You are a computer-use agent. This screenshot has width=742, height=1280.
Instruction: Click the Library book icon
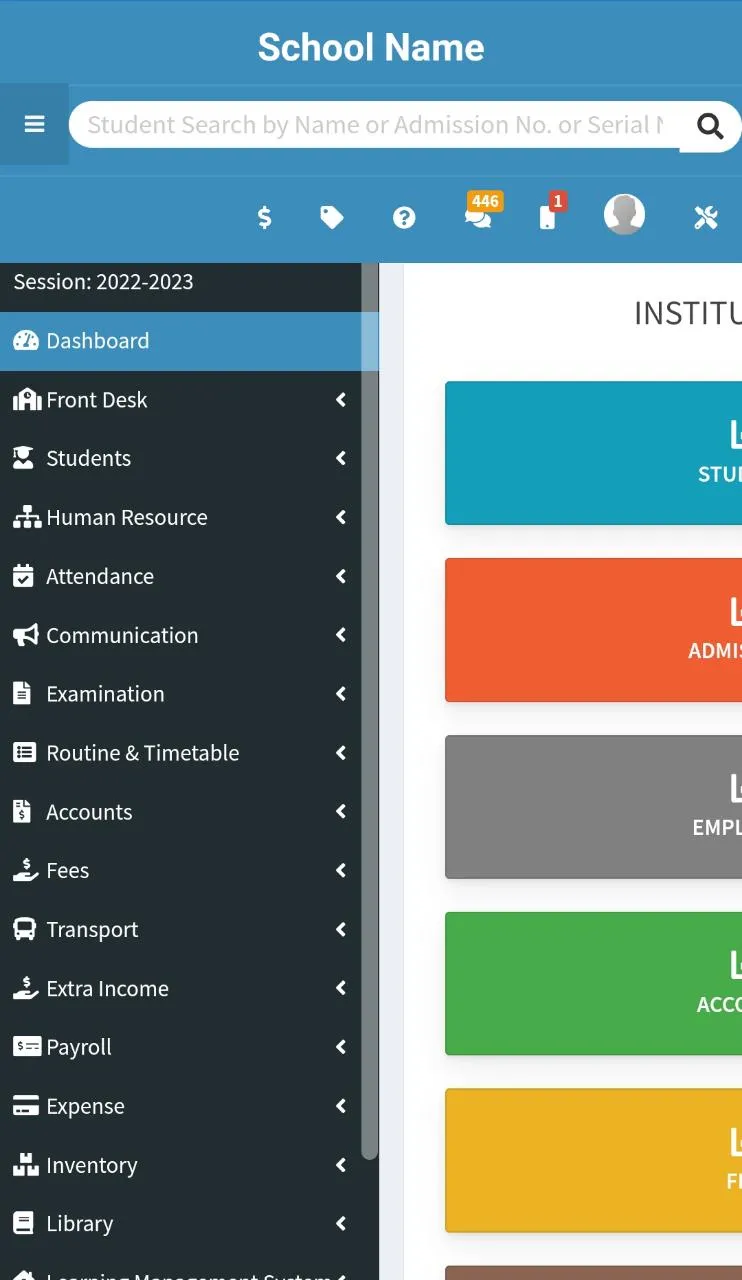click(22, 1223)
